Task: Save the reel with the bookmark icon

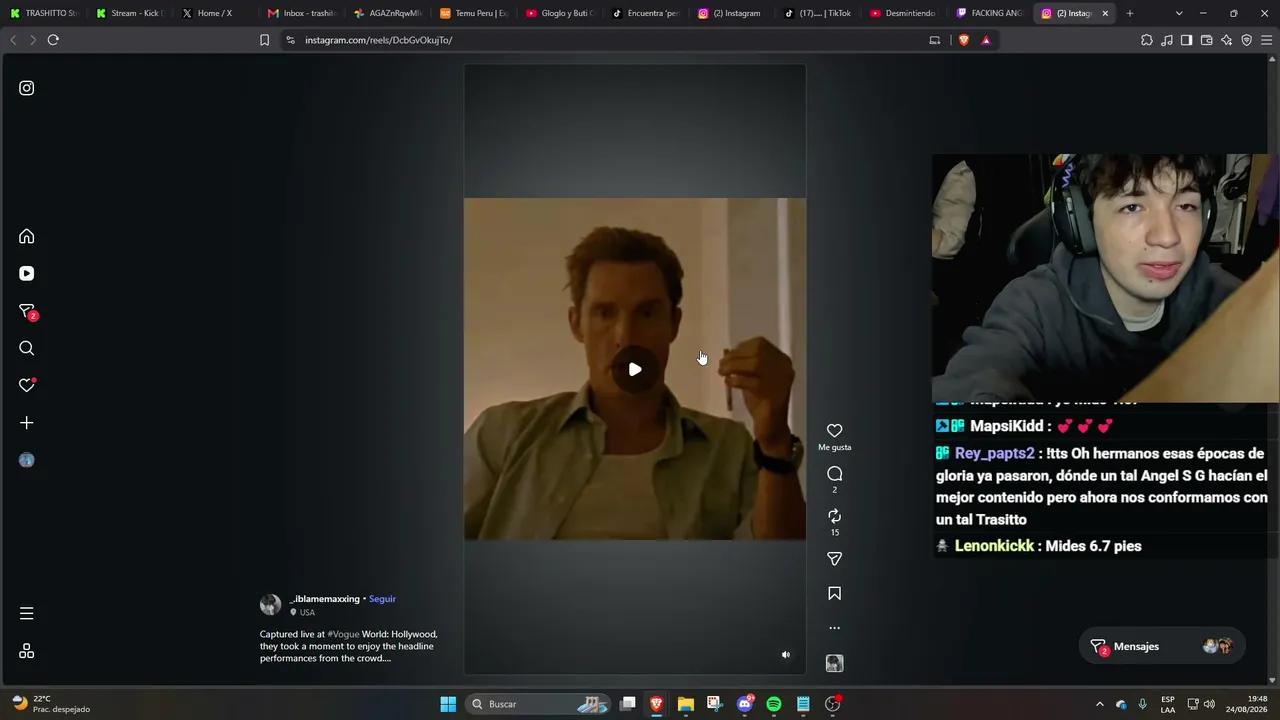Action: coord(835,593)
